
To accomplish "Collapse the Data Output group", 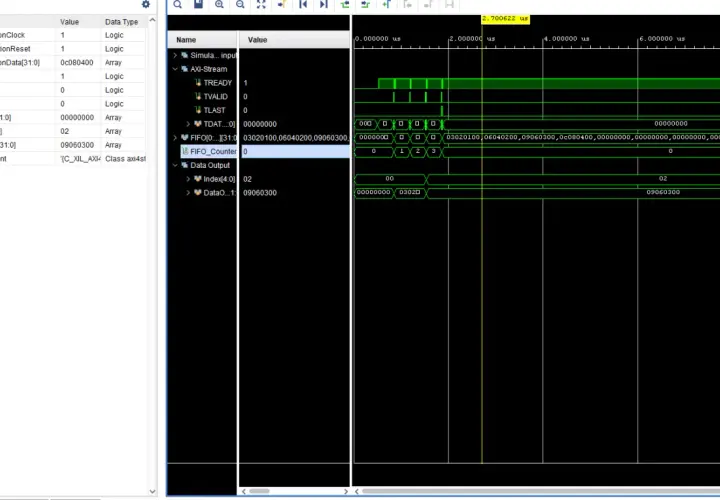I will click(x=175, y=165).
